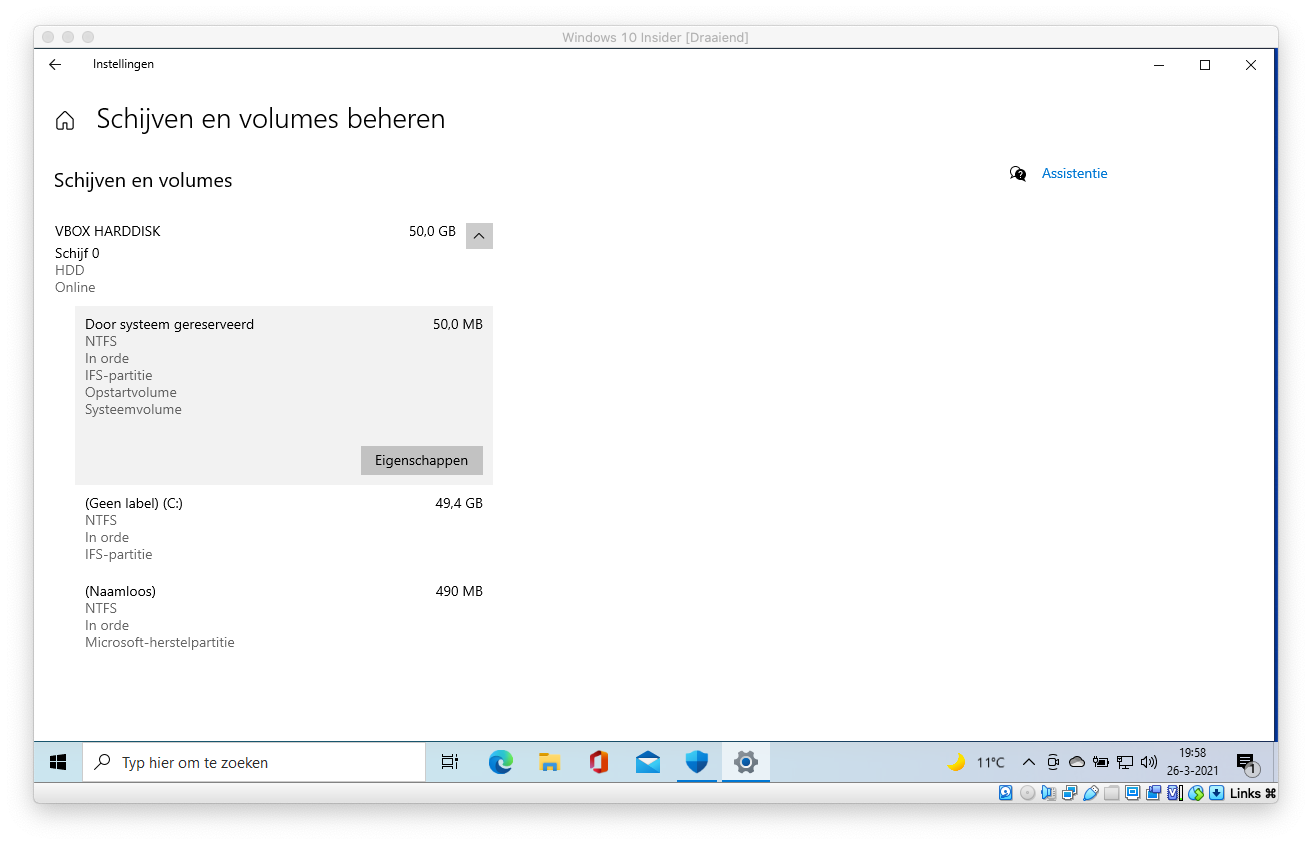Screen dimensions: 1312x845
Task: Open File Explorer from the taskbar
Action: [x=549, y=762]
